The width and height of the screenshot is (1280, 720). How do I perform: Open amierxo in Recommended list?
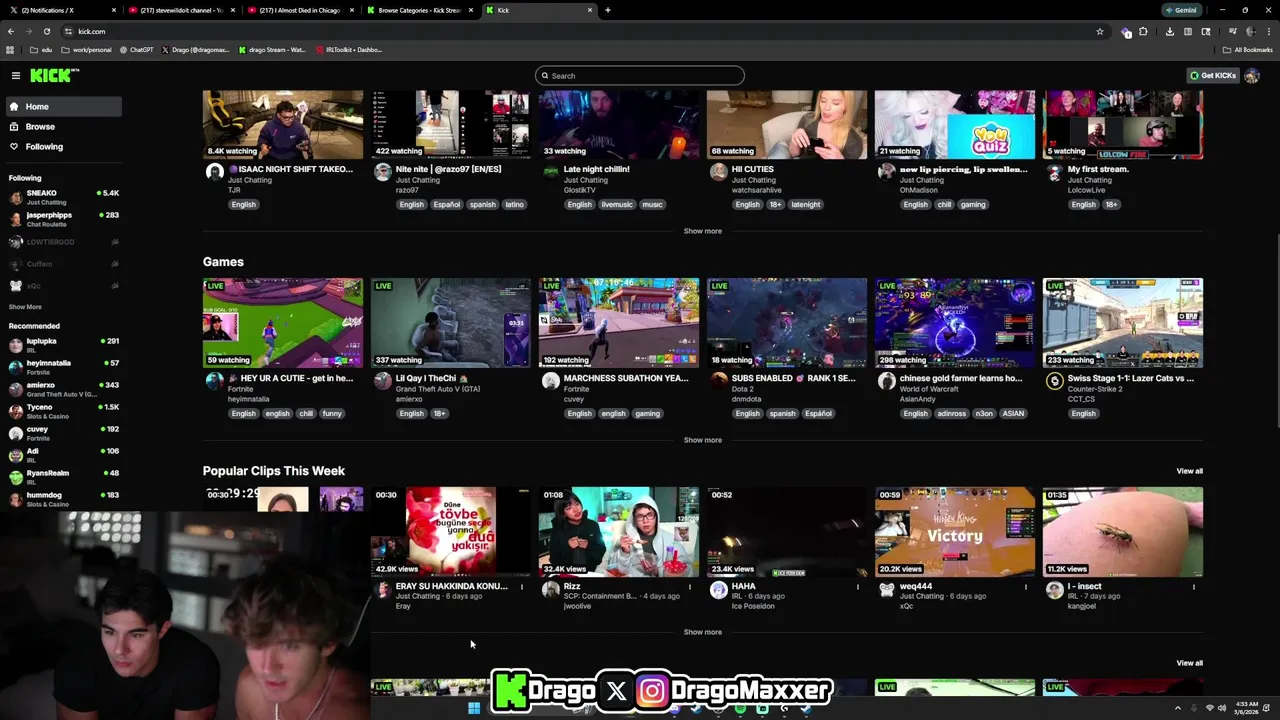[63, 389]
